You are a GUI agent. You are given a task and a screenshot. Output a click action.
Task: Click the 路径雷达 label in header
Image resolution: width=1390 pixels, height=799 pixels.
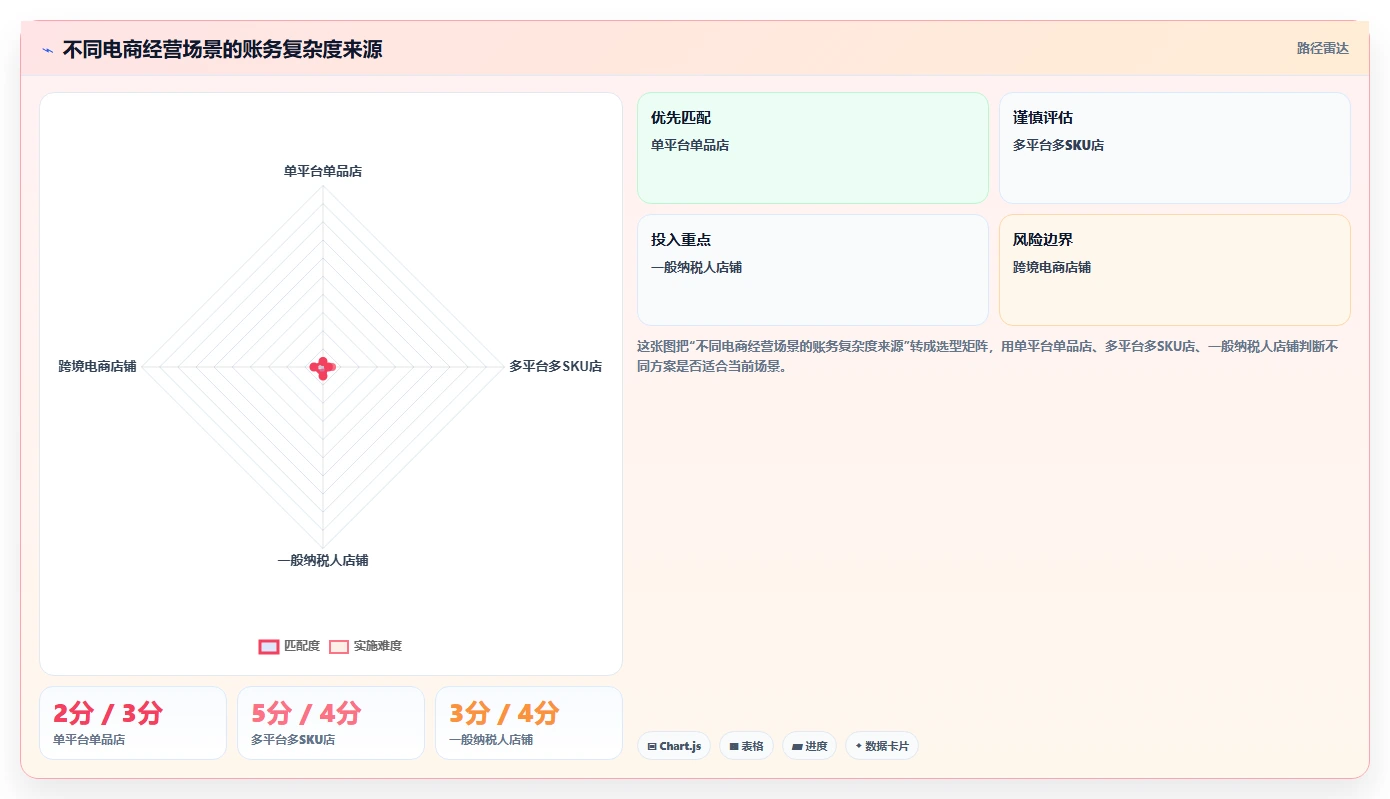click(1323, 48)
